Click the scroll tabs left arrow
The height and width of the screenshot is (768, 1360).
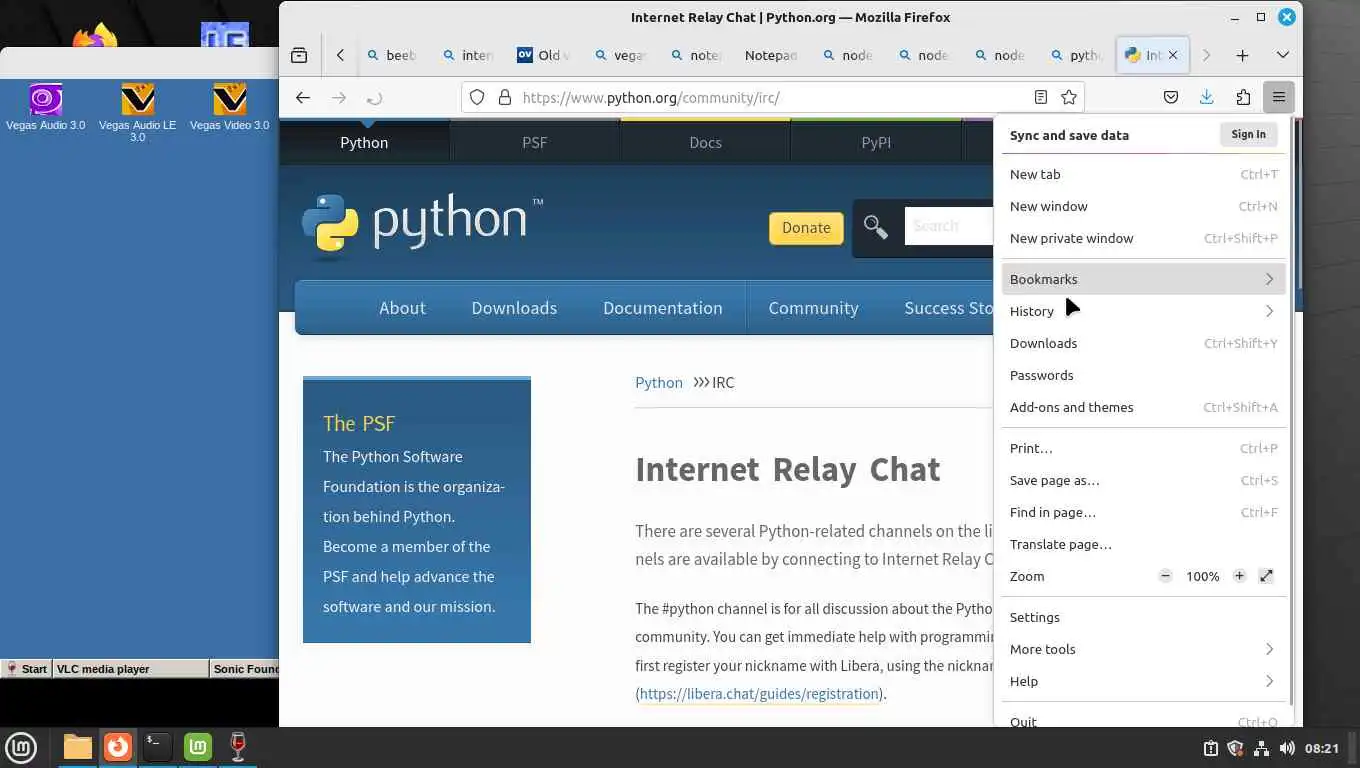pos(340,55)
